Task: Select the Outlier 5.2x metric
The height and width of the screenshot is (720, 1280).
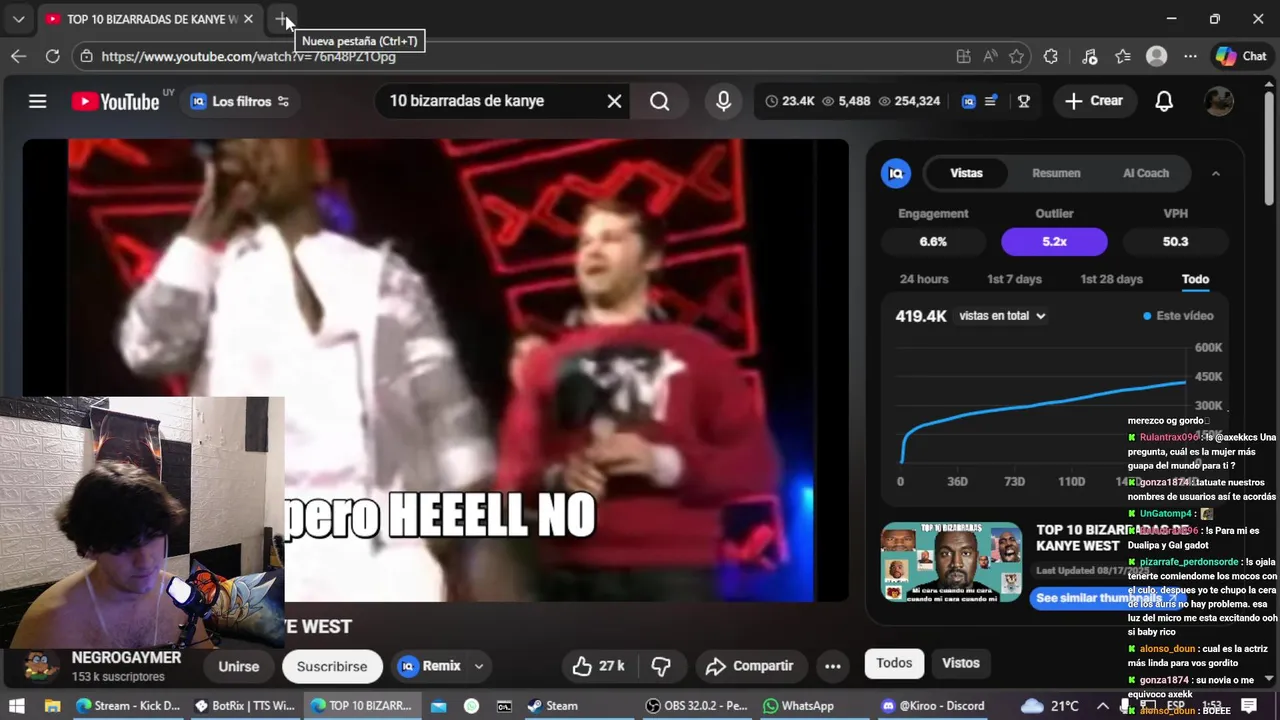Action: [1054, 241]
